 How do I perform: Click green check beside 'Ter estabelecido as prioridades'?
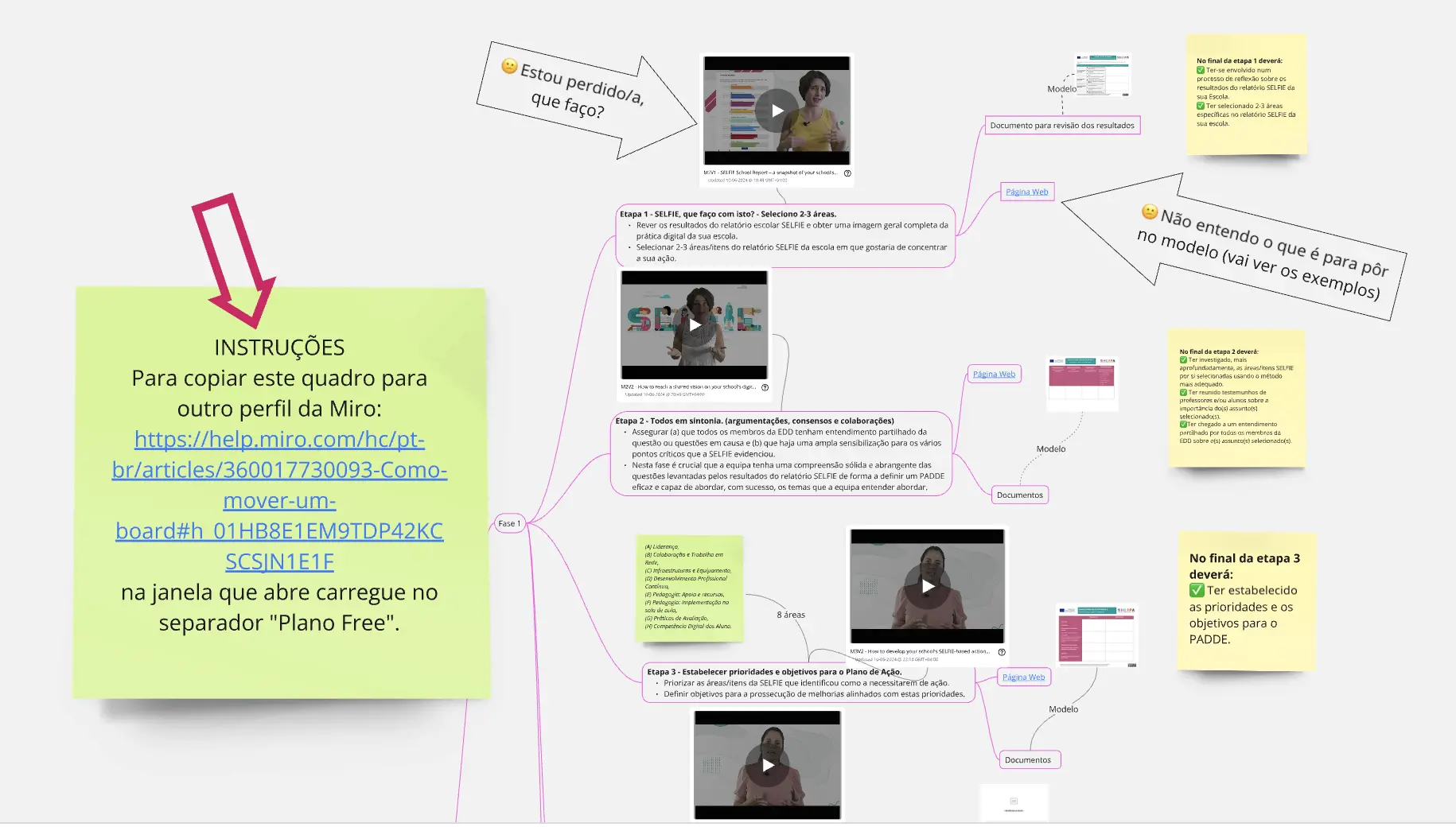[x=1197, y=590]
